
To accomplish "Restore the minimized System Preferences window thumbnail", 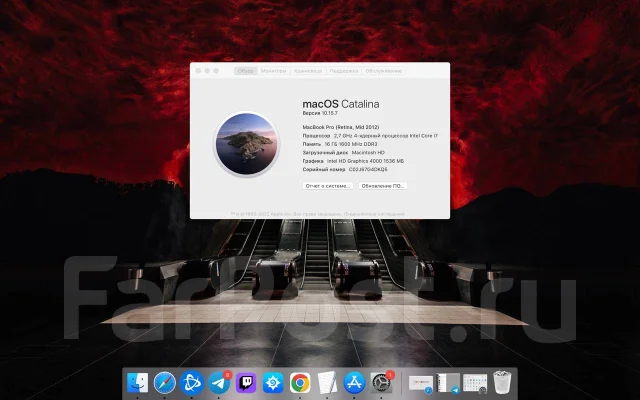I will pos(475,384).
